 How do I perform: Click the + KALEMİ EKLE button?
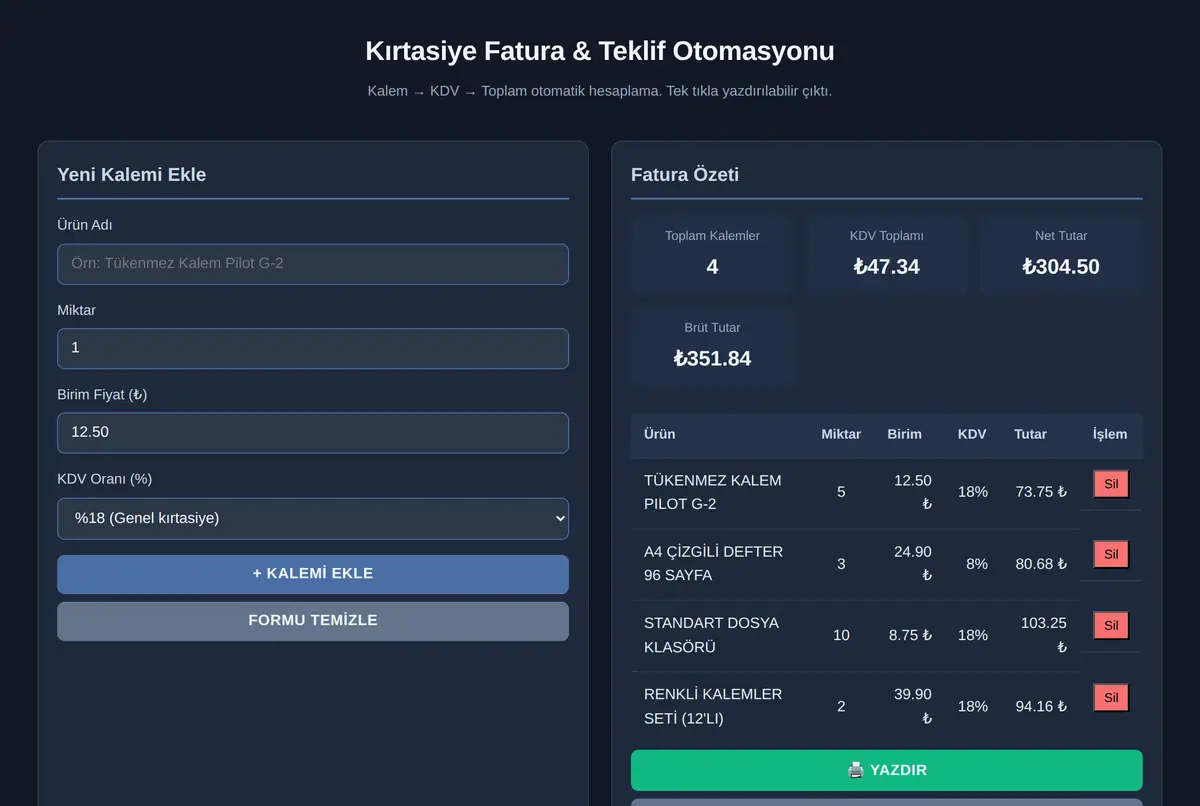pos(313,574)
